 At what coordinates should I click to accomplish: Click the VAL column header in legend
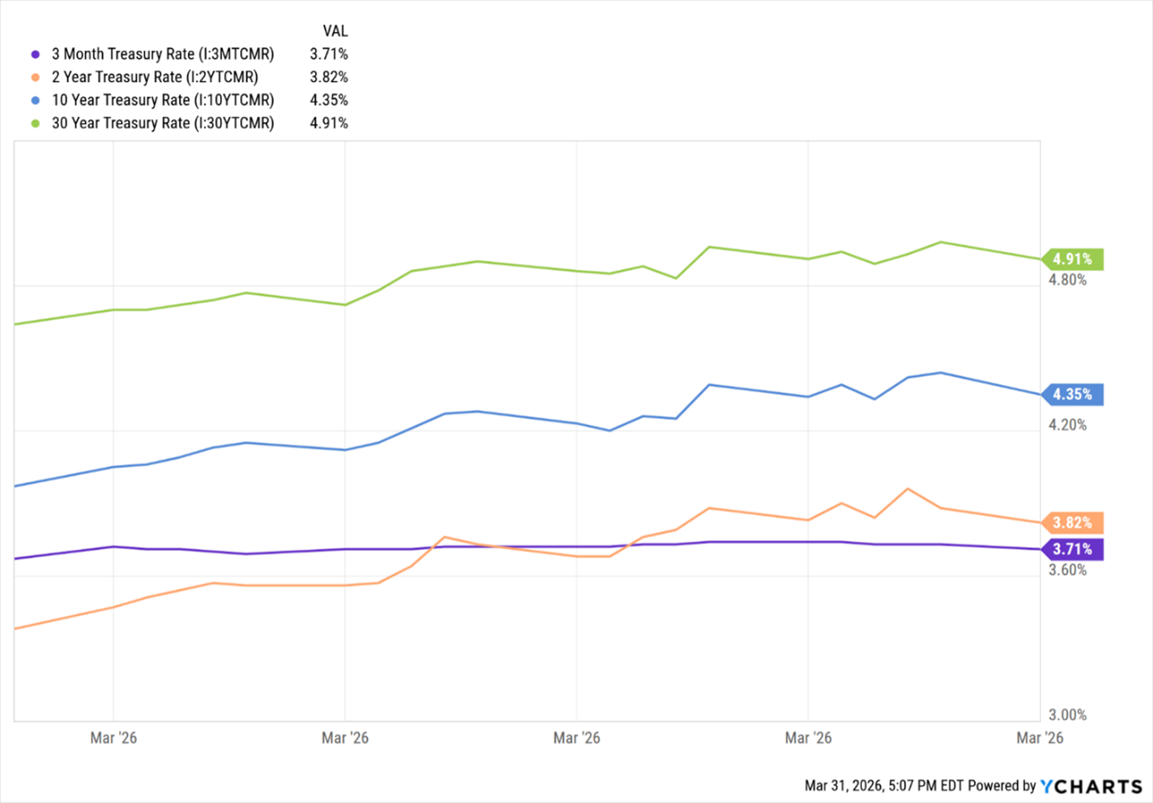tap(335, 30)
